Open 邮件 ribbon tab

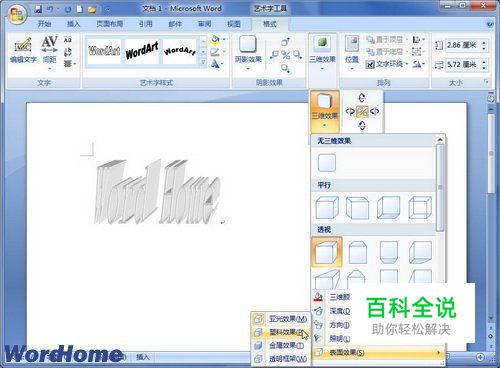pyautogui.click(x=175, y=24)
